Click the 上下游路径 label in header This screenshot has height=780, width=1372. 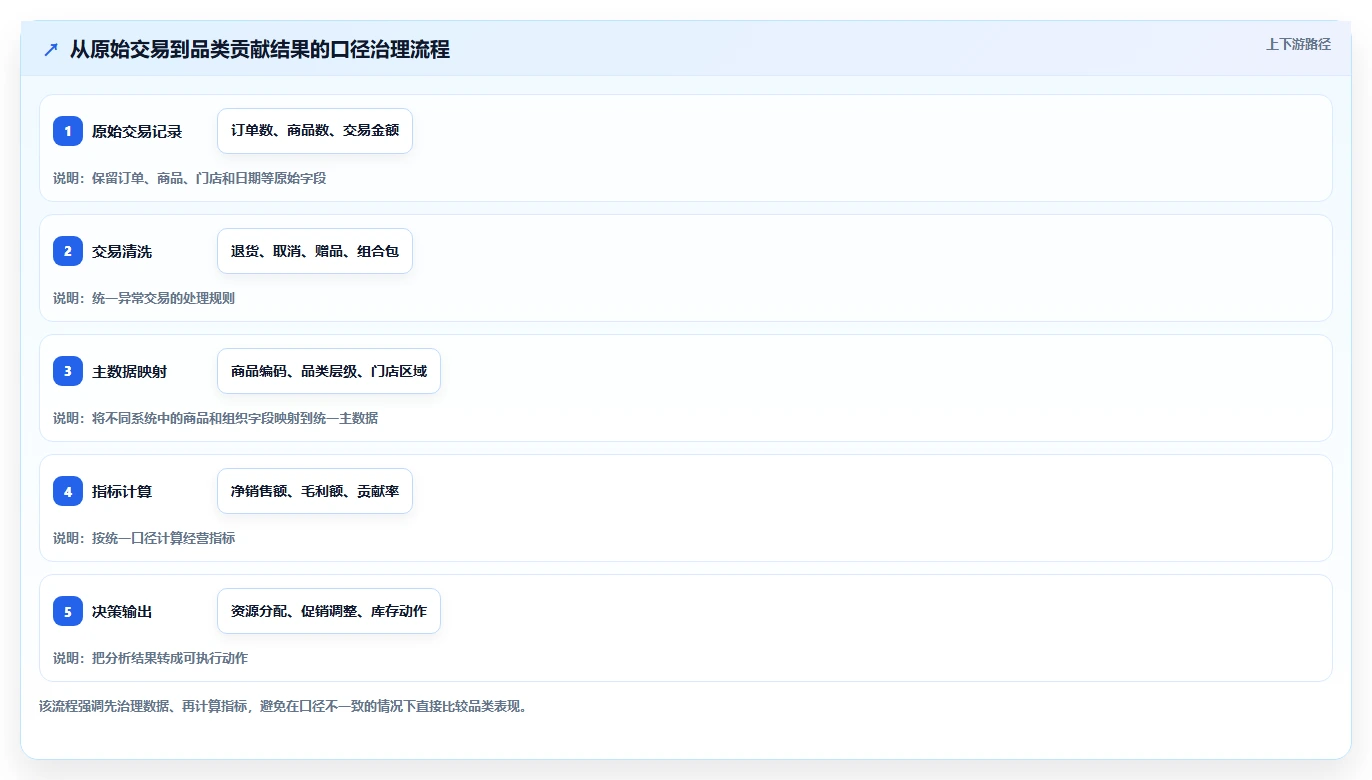1298,44
